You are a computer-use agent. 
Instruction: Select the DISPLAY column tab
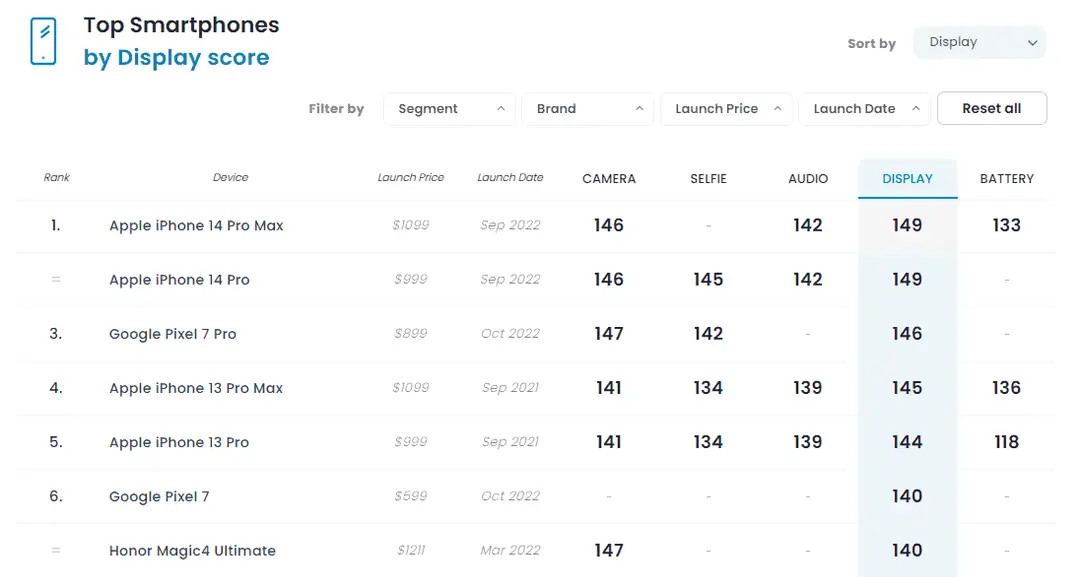coord(907,179)
